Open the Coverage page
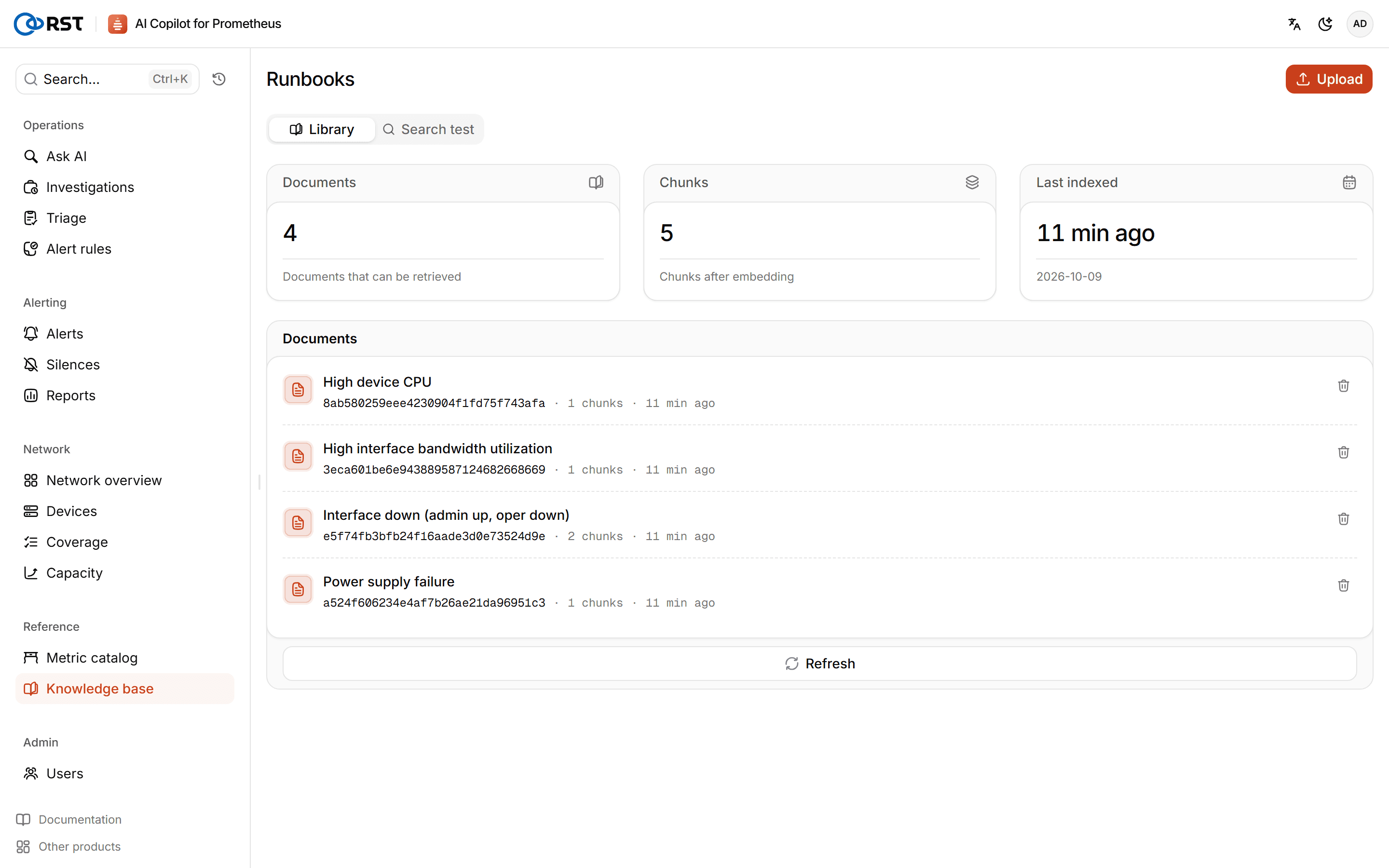The image size is (1389, 868). (124, 542)
